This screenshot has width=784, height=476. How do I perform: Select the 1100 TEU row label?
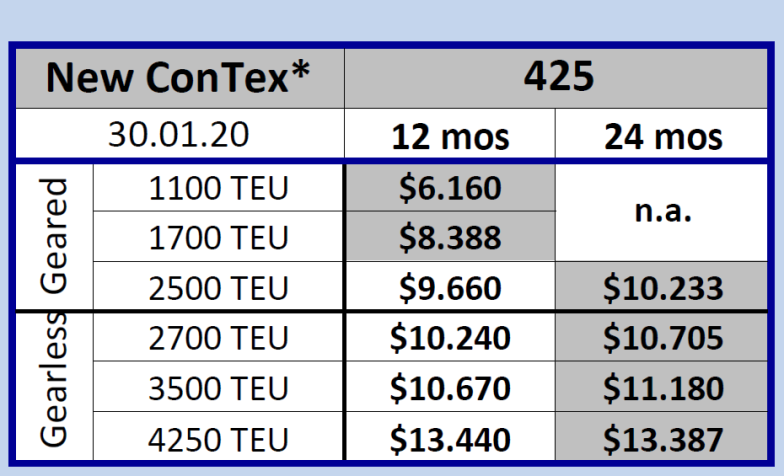pos(217,187)
